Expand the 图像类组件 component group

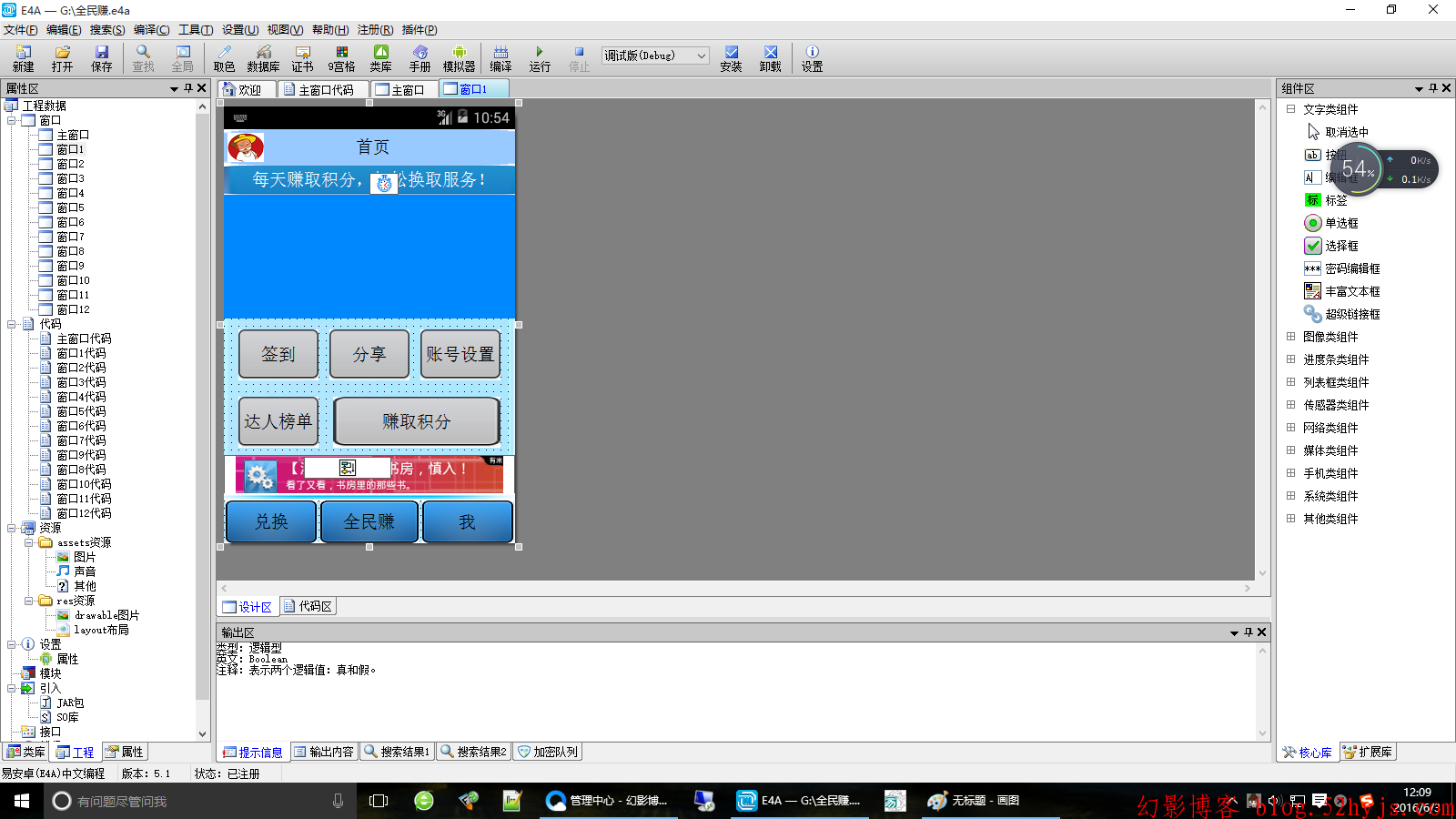[1290, 337]
